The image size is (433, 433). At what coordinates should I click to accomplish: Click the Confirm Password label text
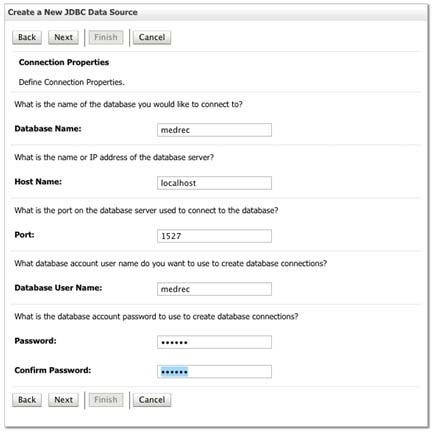(x=53, y=370)
